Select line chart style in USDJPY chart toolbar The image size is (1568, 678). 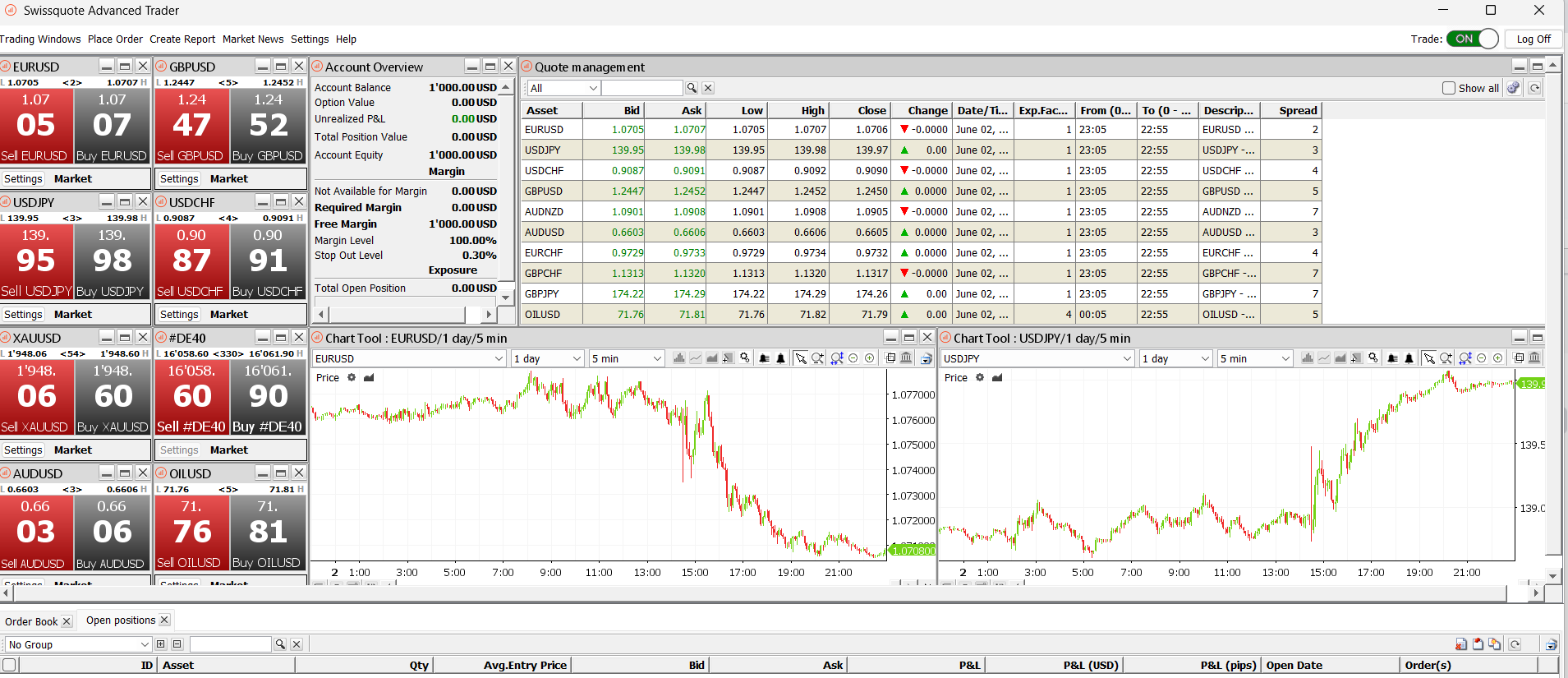(x=1324, y=358)
